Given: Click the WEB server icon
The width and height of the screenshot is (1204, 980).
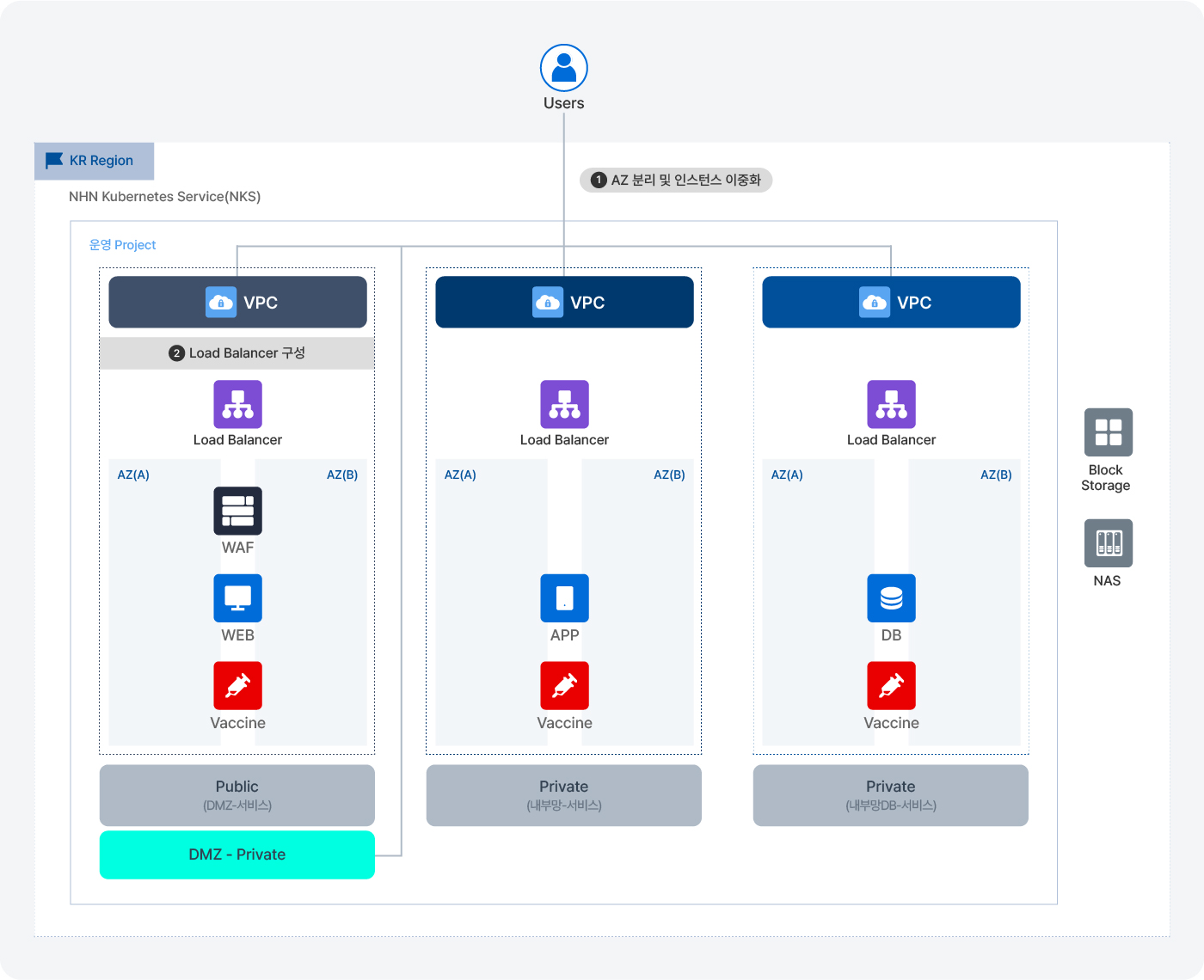Looking at the screenshot, I should 237,597.
